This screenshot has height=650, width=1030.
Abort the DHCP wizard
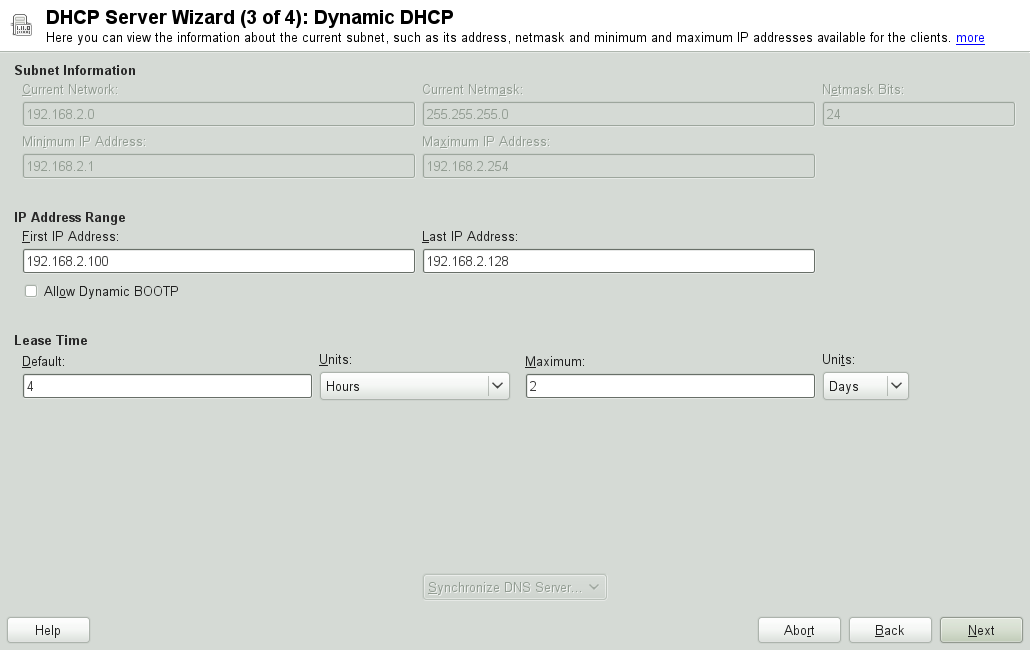tap(799, 630)
